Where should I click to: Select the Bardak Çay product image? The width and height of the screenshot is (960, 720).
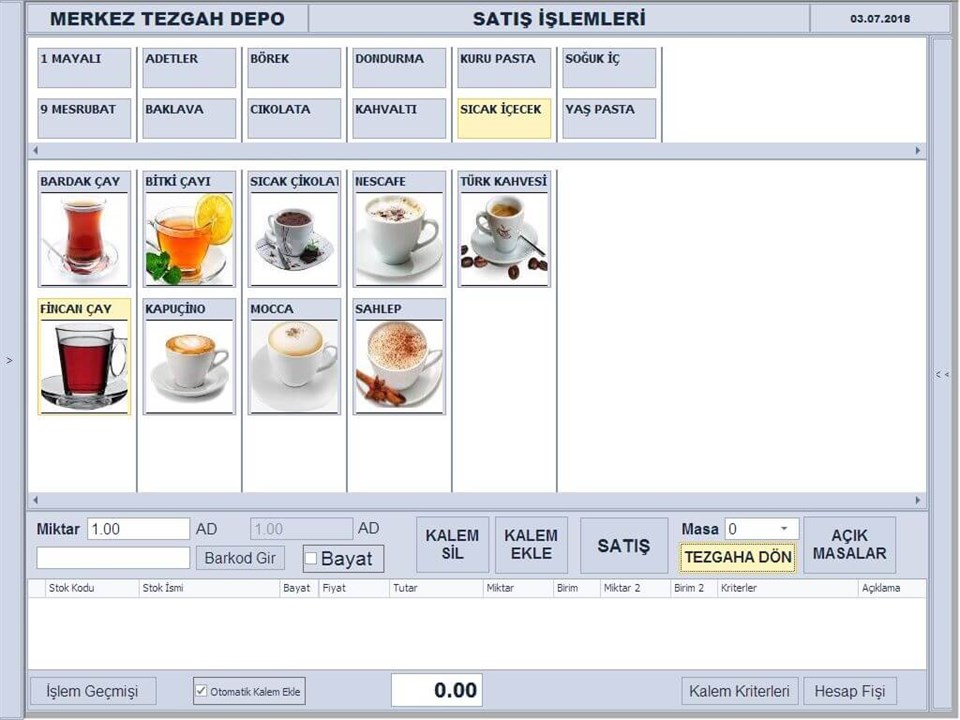[x=84, y=238]
